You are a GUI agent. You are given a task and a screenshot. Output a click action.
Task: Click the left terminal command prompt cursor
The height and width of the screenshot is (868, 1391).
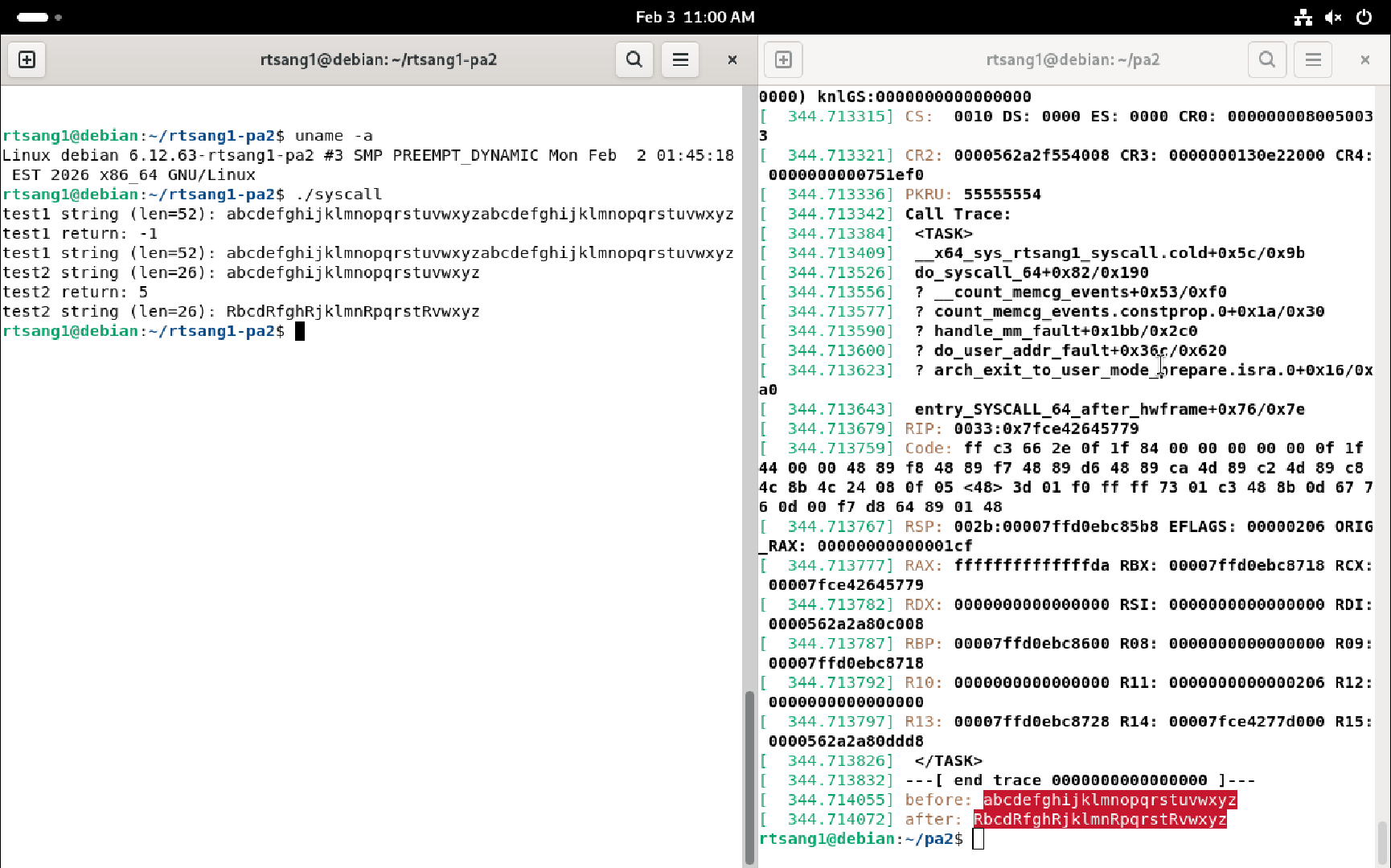click(299, 331)
